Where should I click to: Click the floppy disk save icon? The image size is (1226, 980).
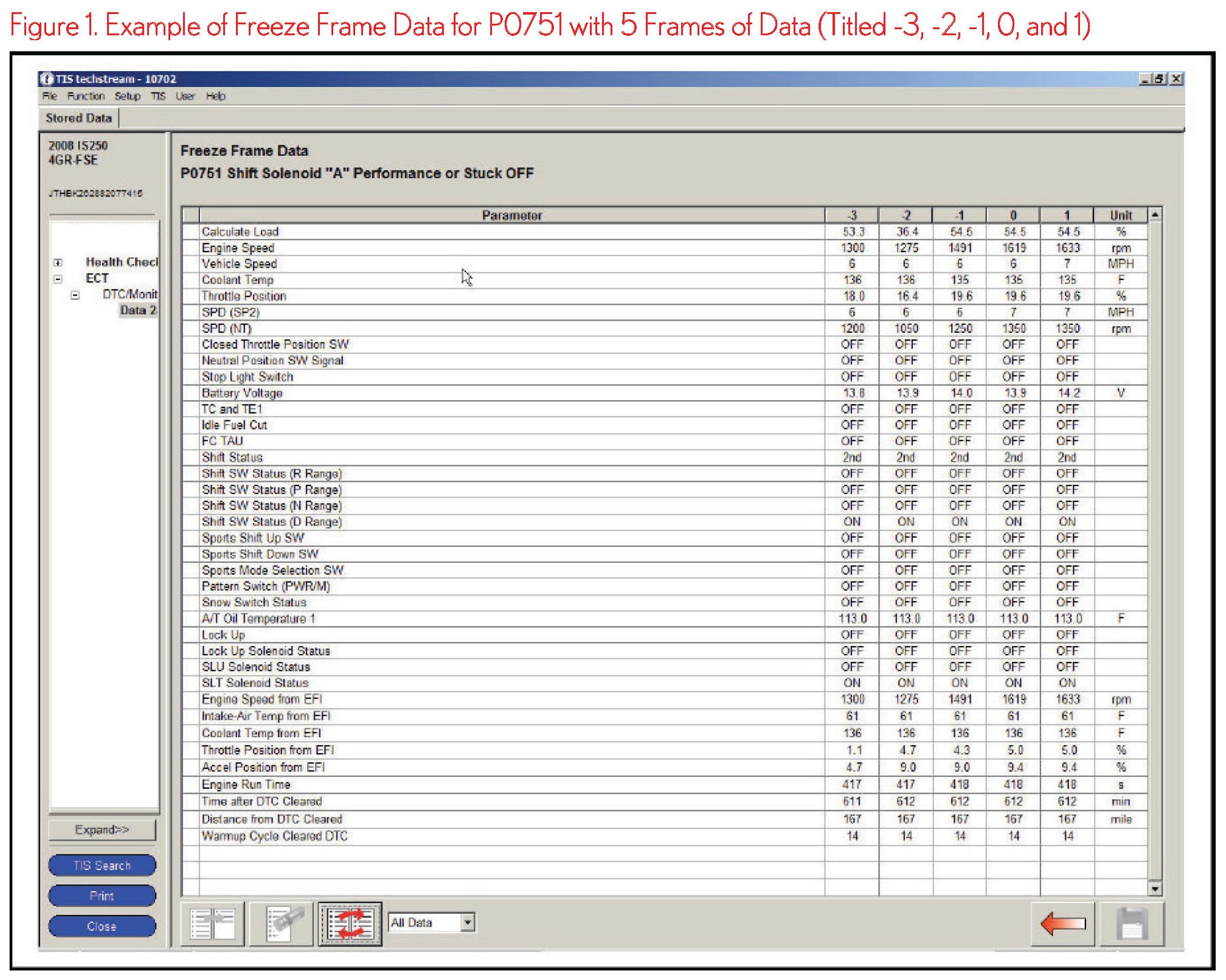1132,923
